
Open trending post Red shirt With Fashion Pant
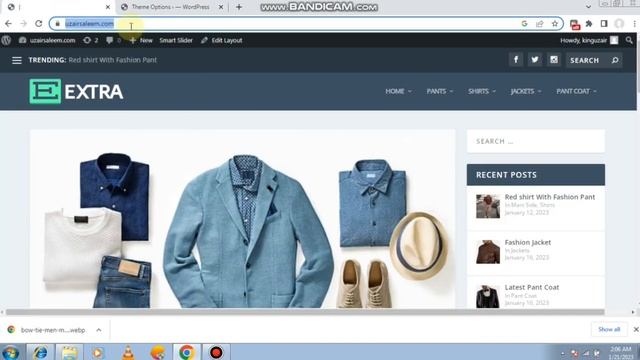[113, 60]
